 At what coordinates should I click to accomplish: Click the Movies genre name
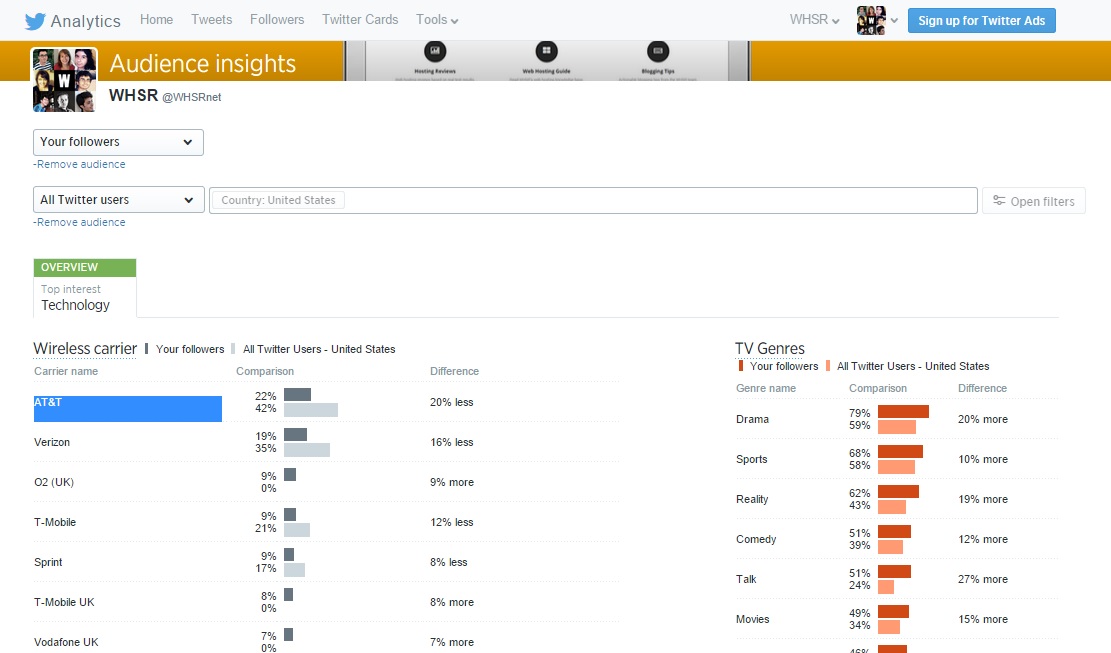tap(752, 620)
